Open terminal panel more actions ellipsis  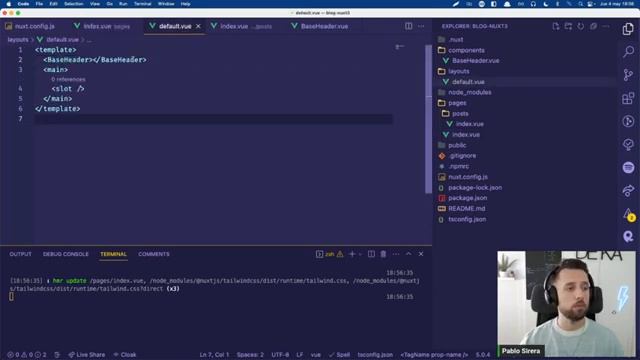tap(396, 254)
